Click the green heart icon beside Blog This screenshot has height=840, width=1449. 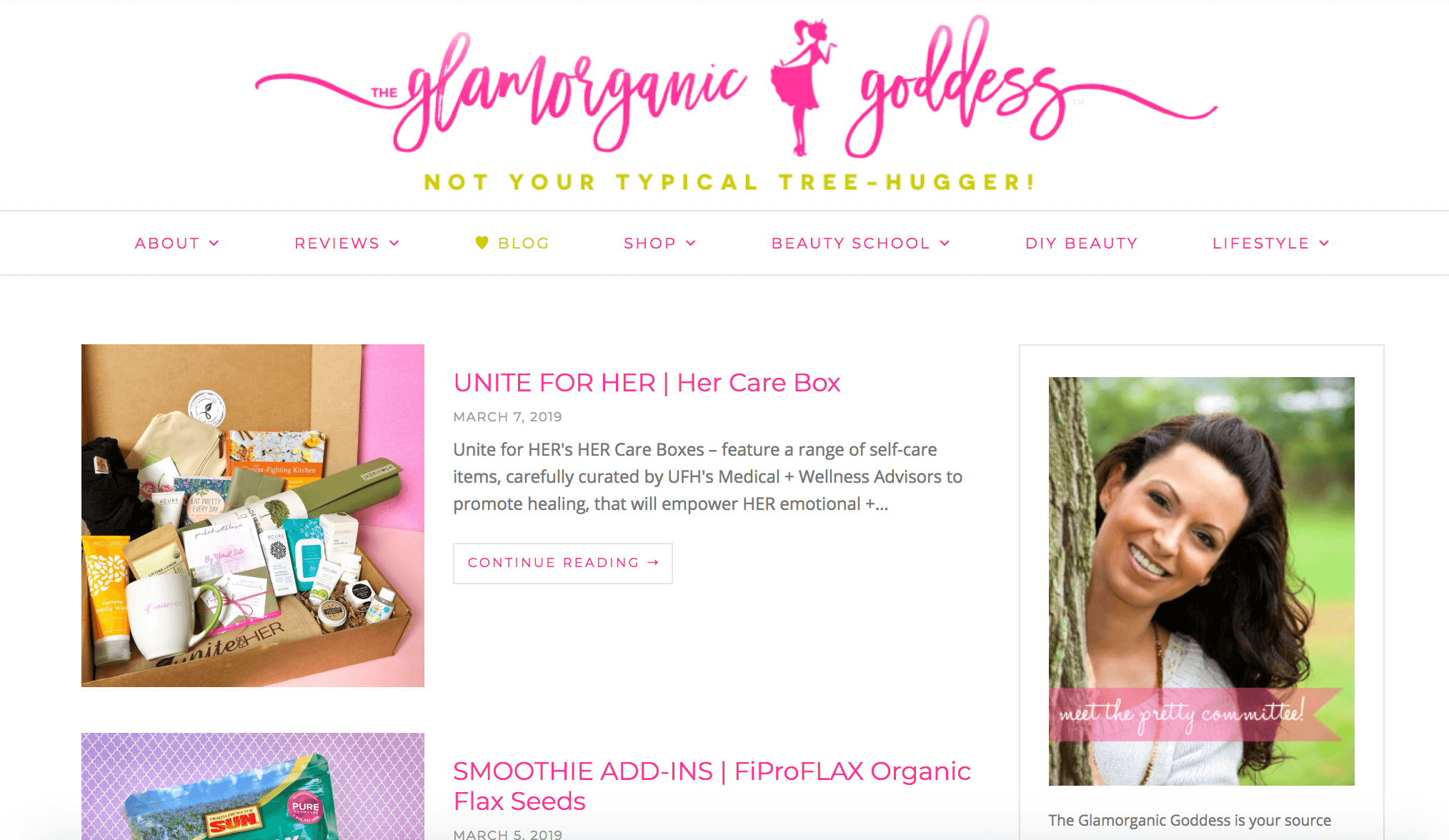pos(482,243)
